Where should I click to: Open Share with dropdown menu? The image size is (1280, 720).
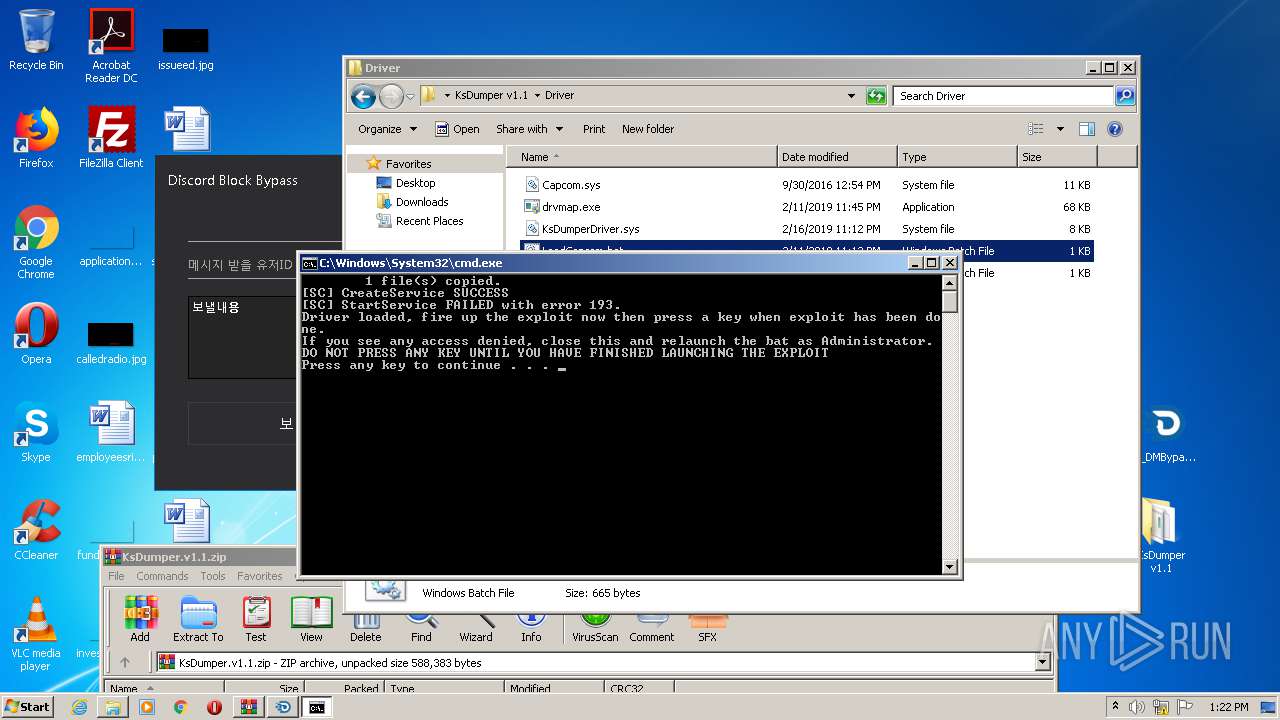click(x=529, y=129)
